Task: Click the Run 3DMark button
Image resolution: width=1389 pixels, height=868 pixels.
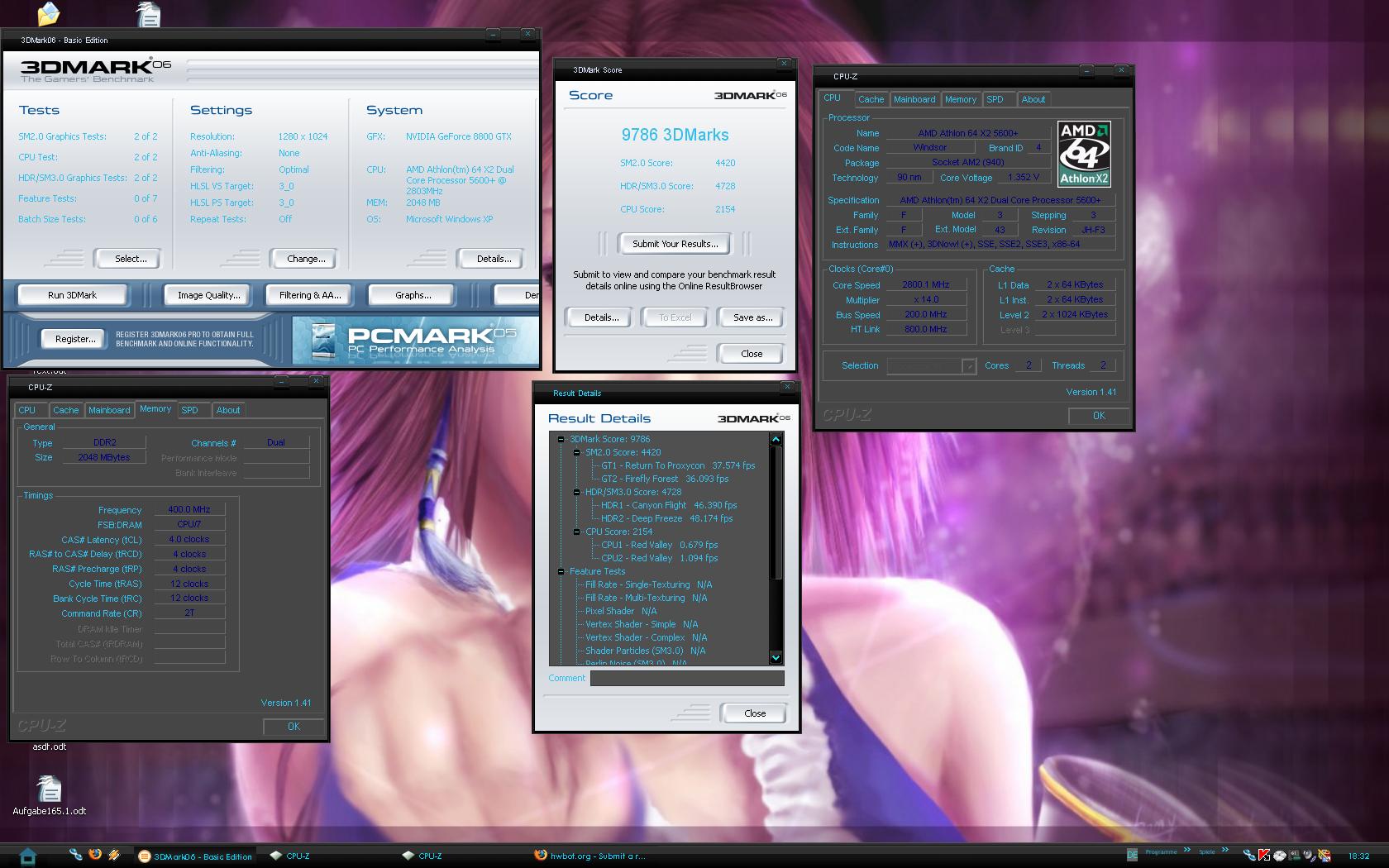Action: 72,295
